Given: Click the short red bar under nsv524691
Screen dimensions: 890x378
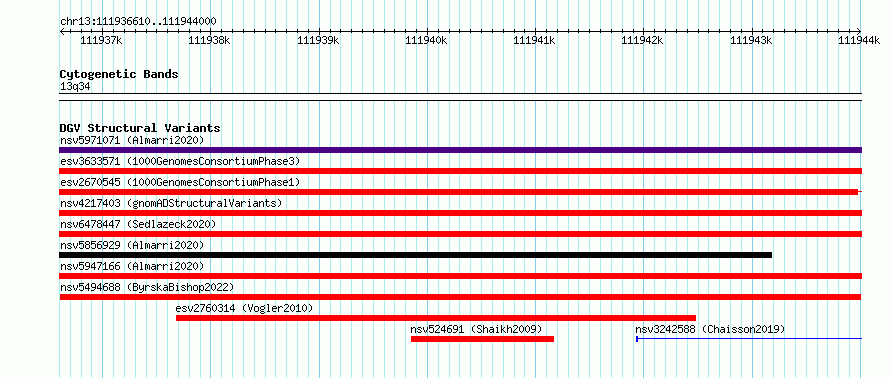Looking at the screenshot, I should pyautogui.click(x=482, y=339).
